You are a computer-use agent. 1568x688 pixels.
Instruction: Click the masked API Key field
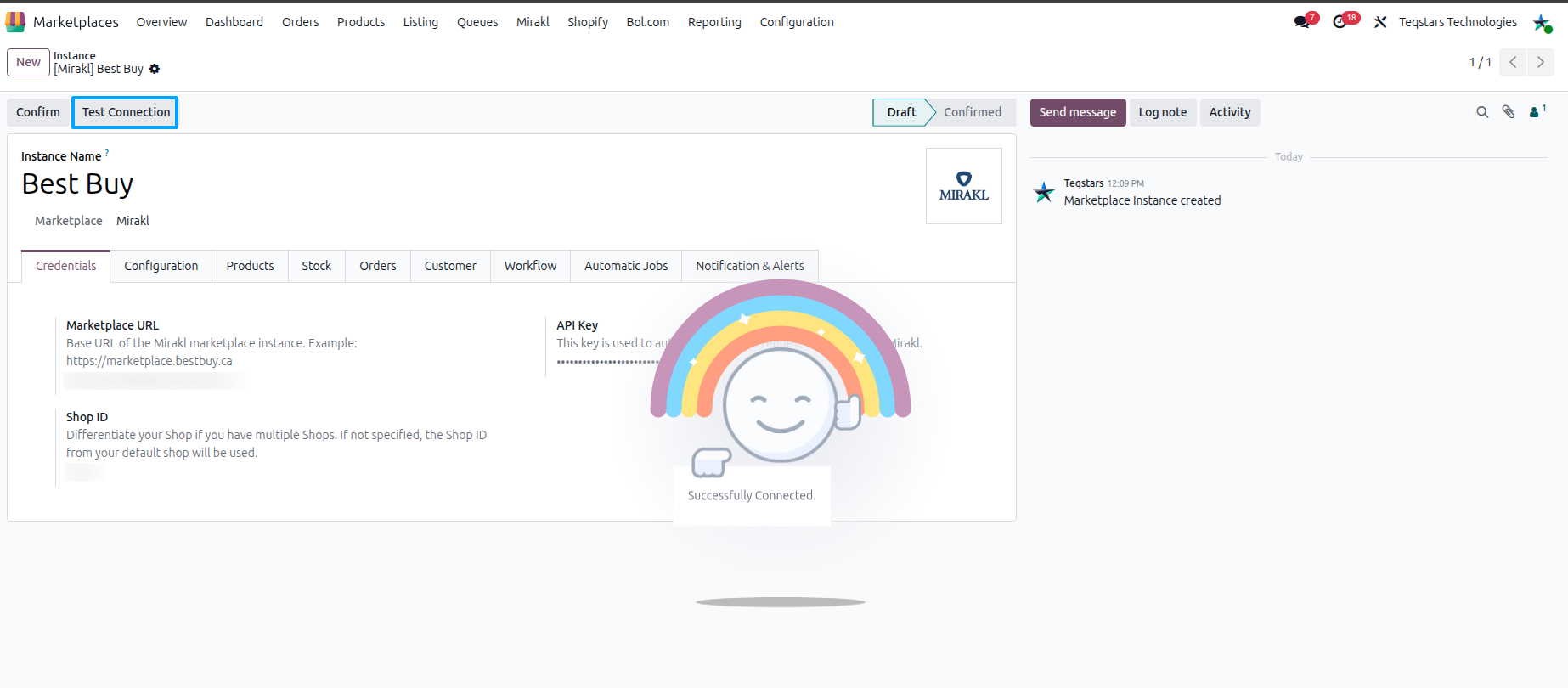tap(608, 362)
